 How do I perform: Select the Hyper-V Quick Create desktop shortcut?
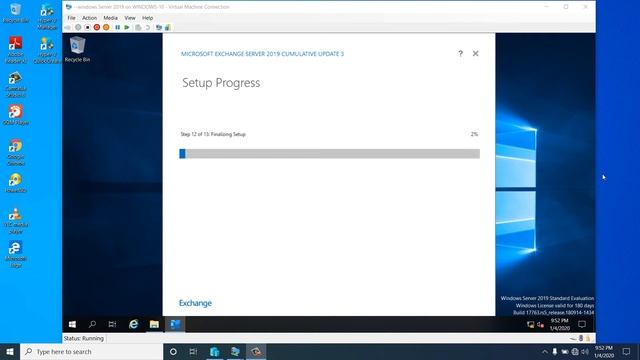47,50
